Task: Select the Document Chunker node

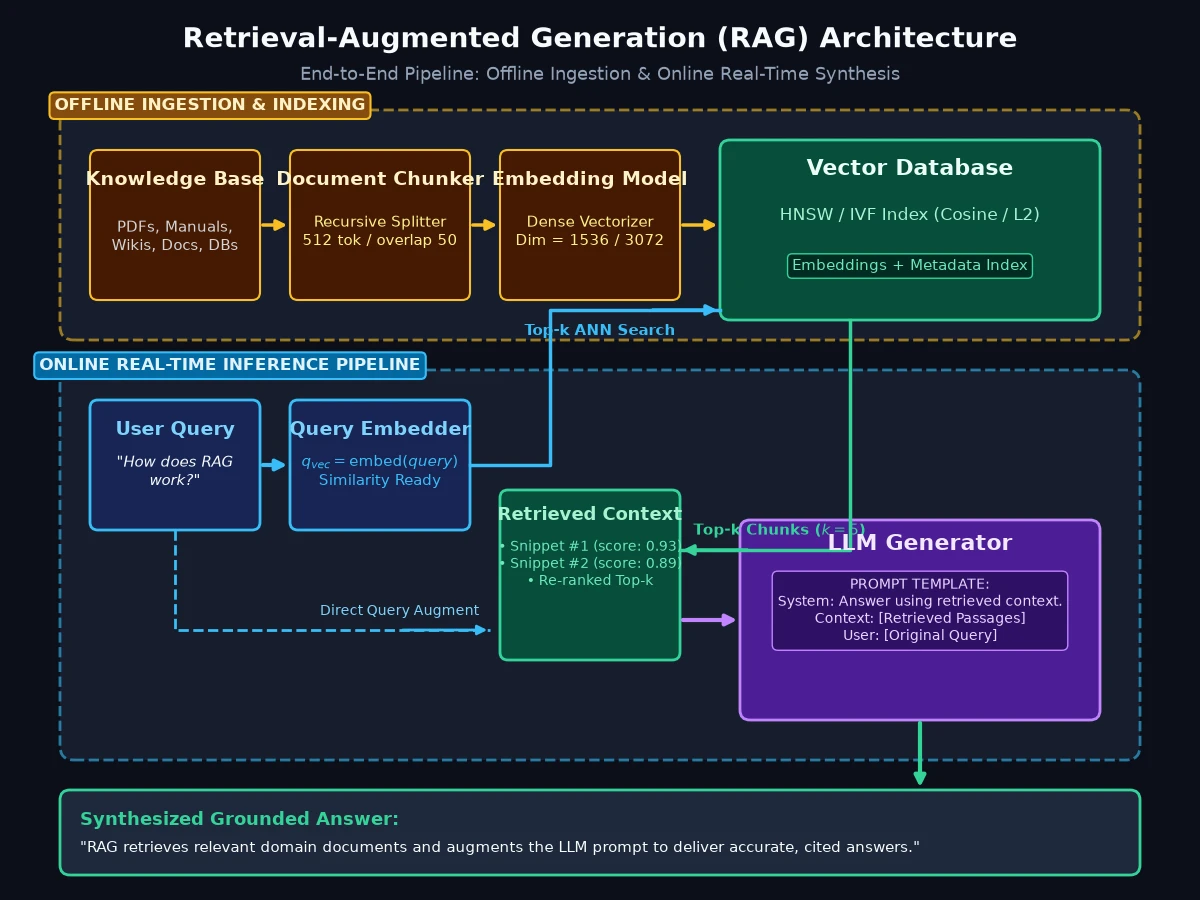Action: 380,225
